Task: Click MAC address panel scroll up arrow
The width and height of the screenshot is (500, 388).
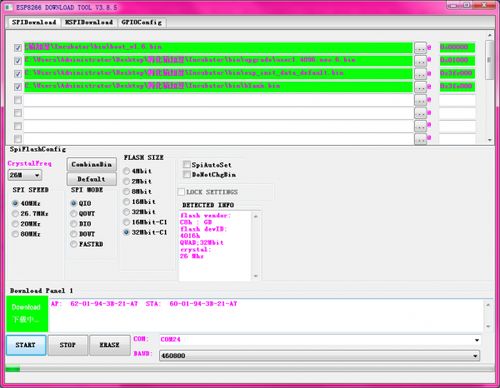Action: pyautogui.click(x=488, y=305)
